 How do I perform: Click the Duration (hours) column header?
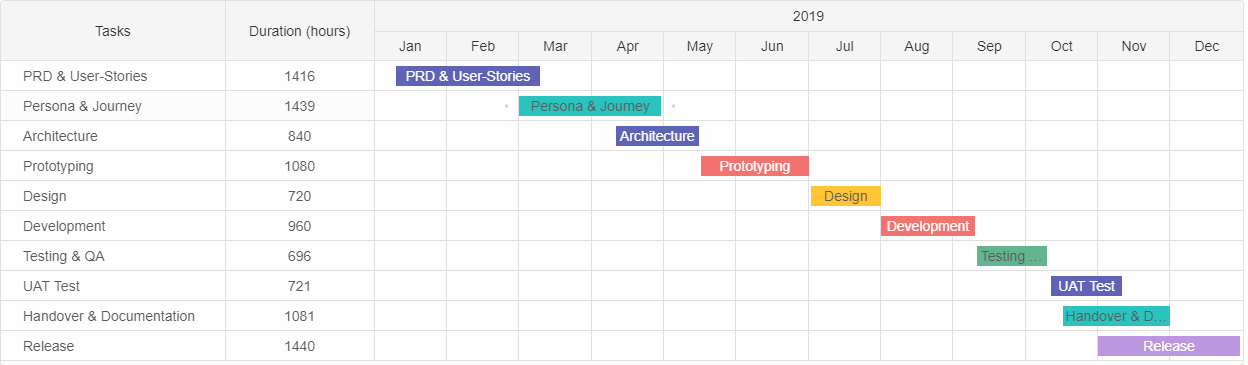[x=300, y=31]
